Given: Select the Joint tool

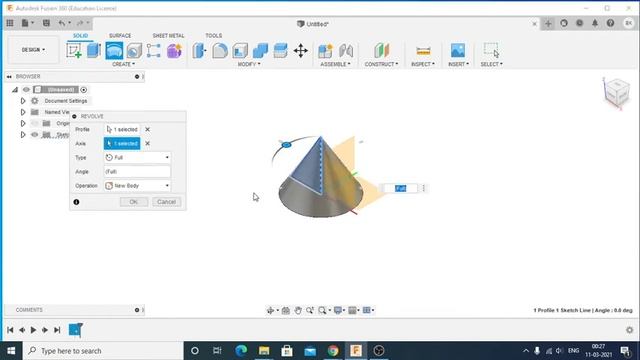Looking at the screenshot, I should [x=346, y=51].
